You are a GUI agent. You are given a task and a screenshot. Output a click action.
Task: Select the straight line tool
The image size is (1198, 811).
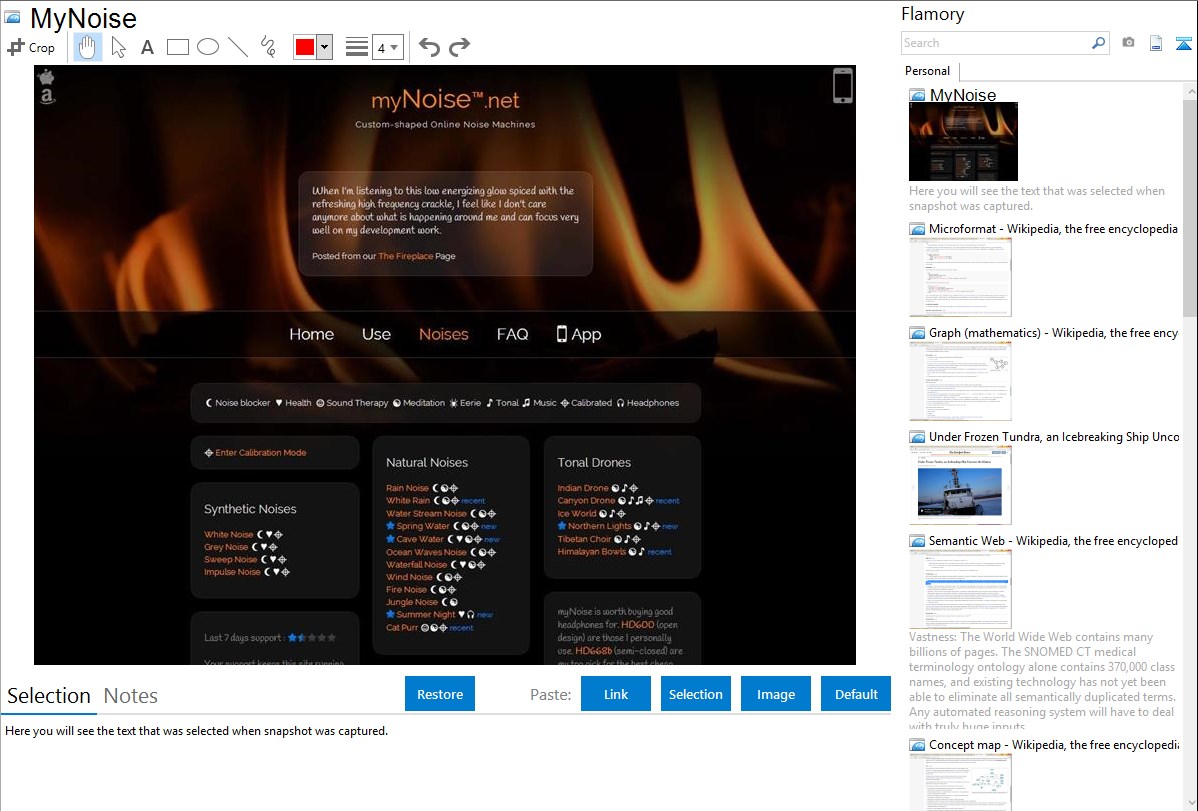pos(238,47)
